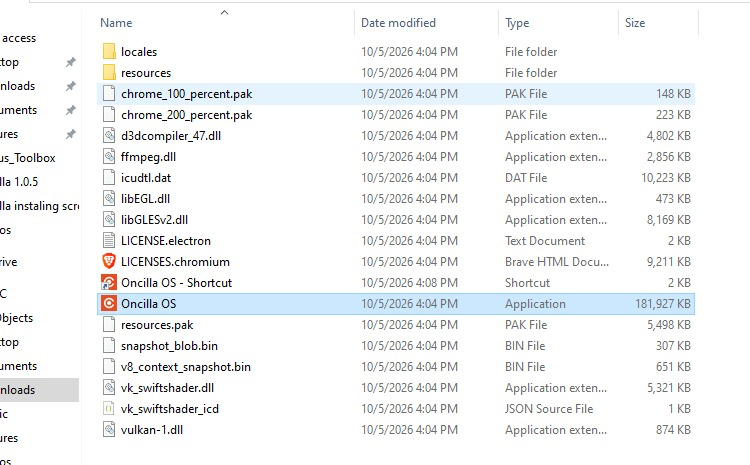Viewport: 750px width, 465px height.
Task: Sort files by the Type column header
Action: pos(517,23)
